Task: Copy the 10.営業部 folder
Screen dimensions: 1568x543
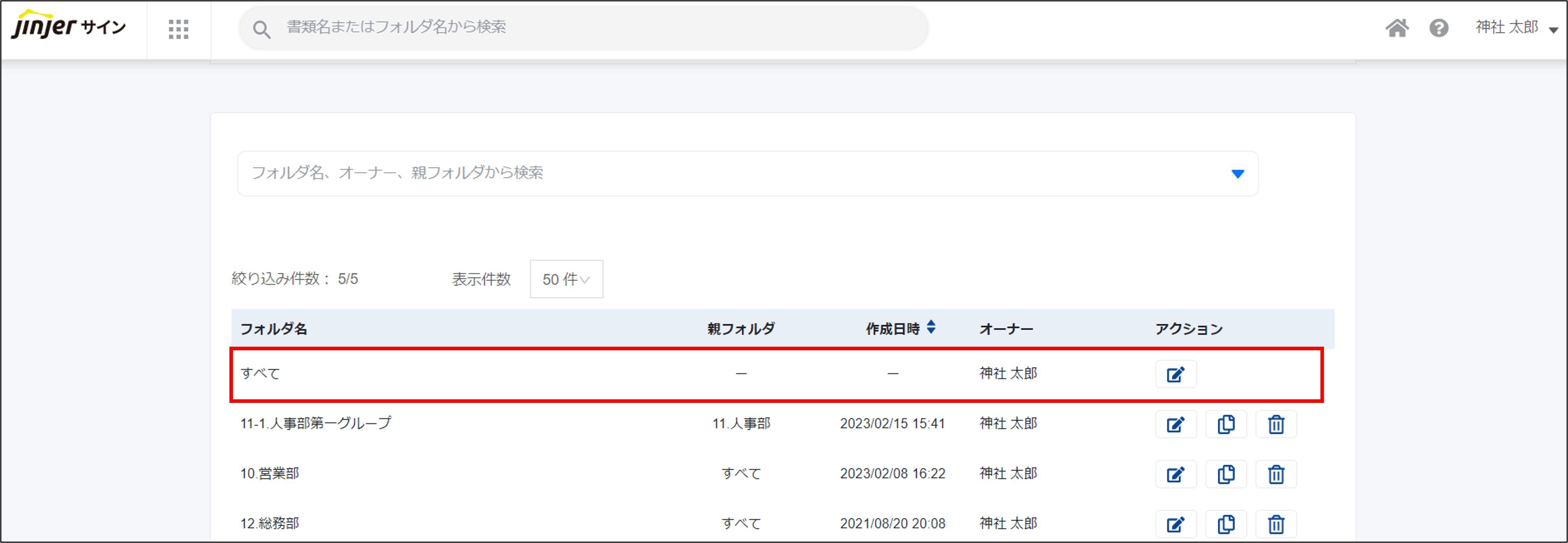Action: 1226,474
